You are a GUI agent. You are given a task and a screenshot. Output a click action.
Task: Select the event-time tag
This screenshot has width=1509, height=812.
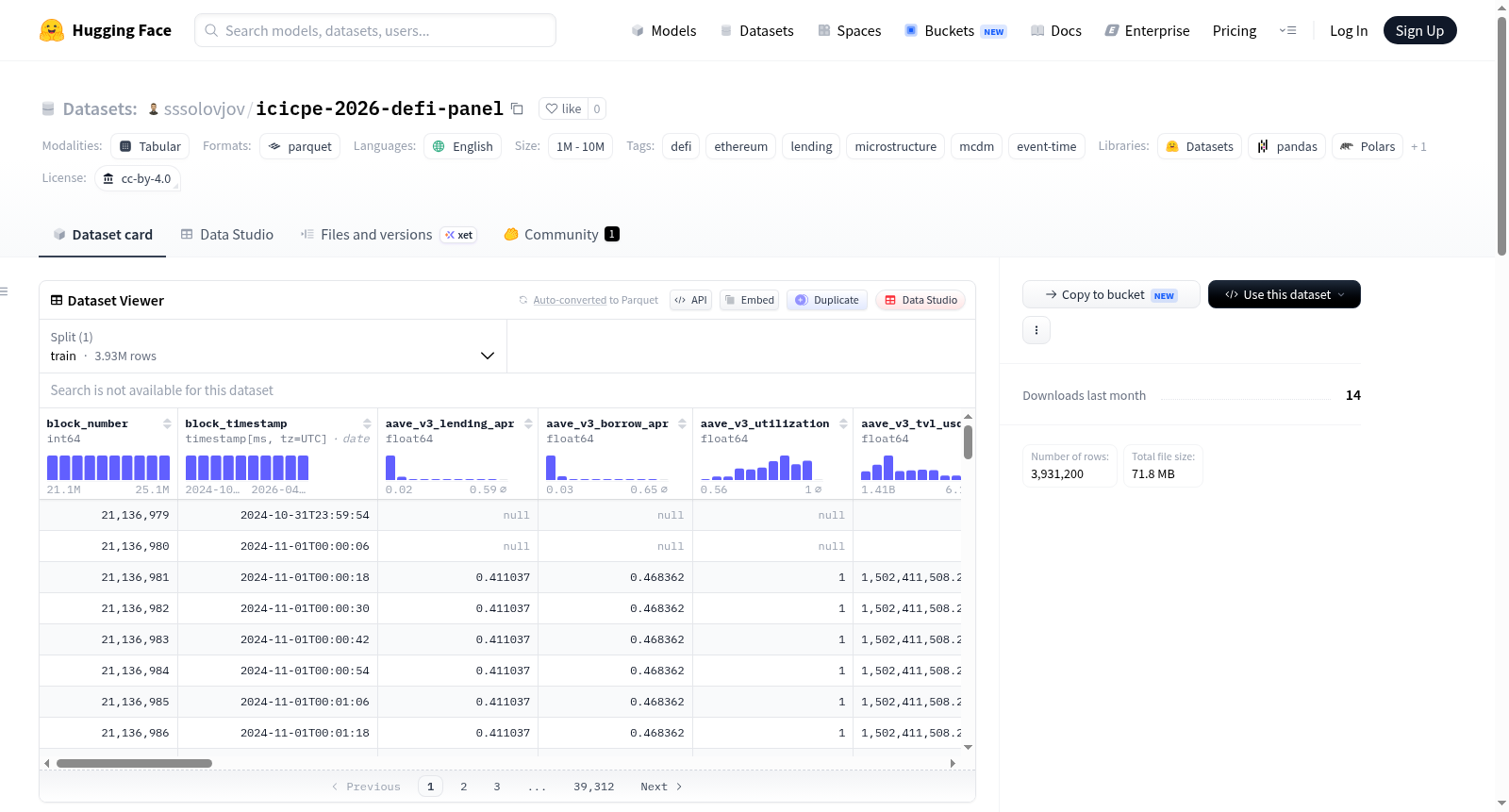point(1046,146)
